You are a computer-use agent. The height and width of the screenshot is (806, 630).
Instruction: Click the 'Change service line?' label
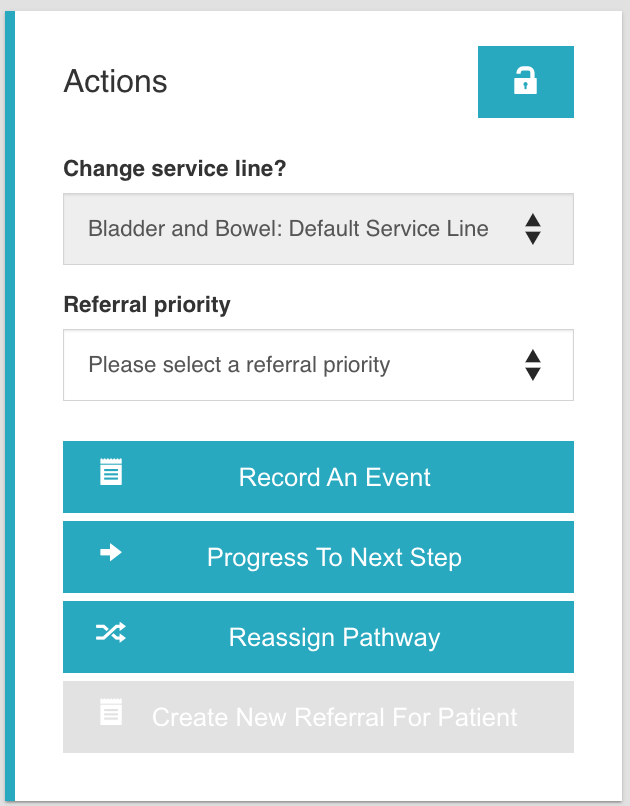click(x=174, y=169)
